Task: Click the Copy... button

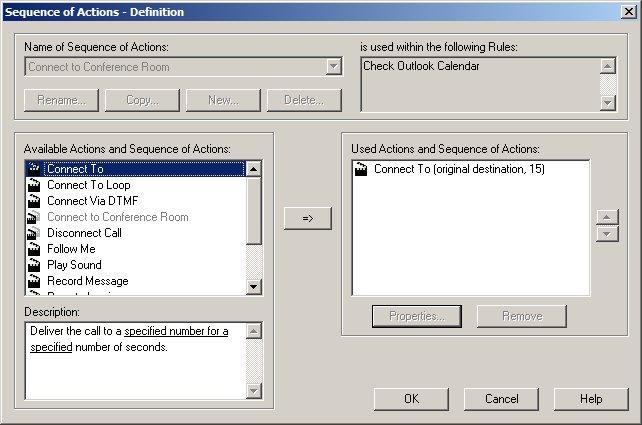Action: pyautogui.click(x=142, y=100)
